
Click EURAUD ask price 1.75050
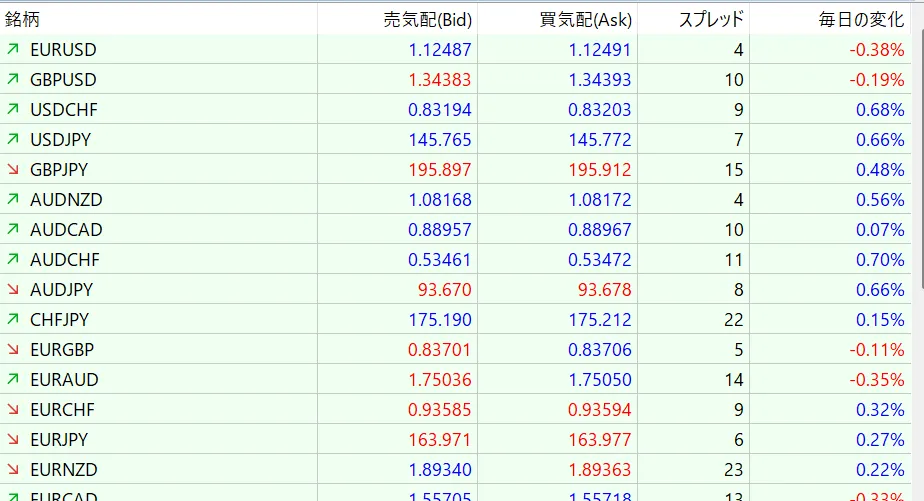(x=599, y=380)
